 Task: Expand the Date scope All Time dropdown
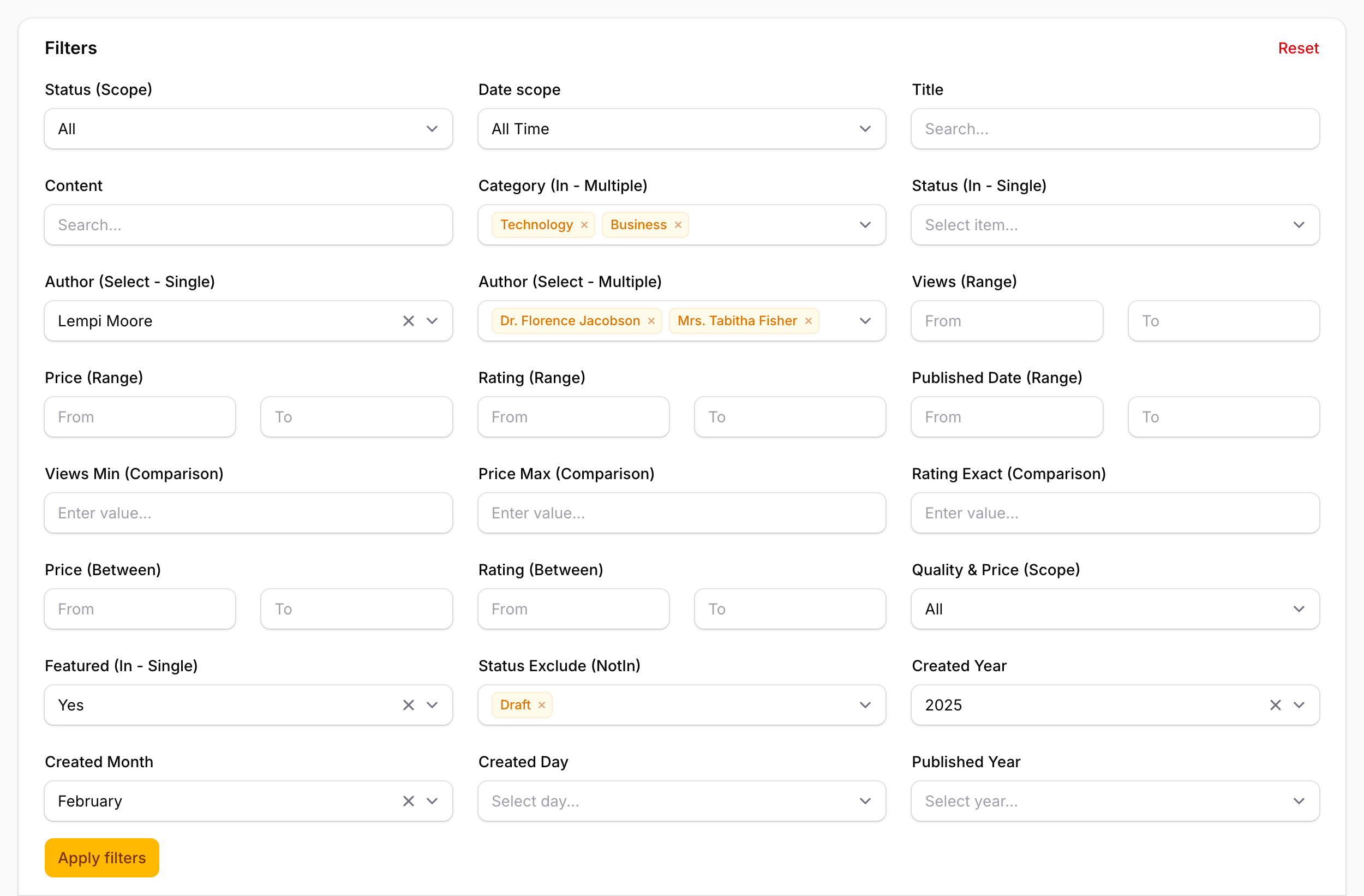[681, 129]
